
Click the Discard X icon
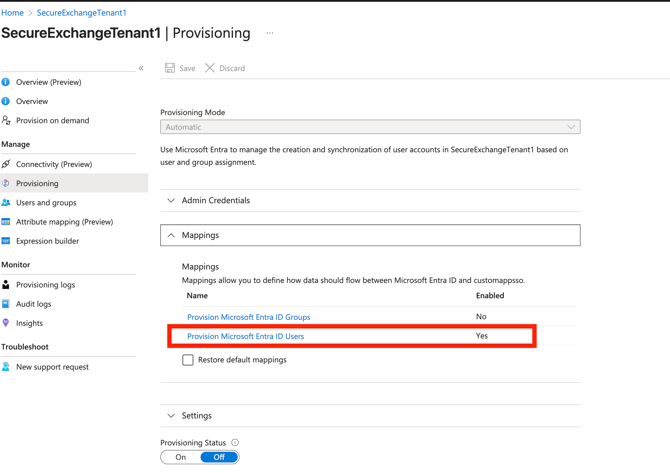(210, 68)
